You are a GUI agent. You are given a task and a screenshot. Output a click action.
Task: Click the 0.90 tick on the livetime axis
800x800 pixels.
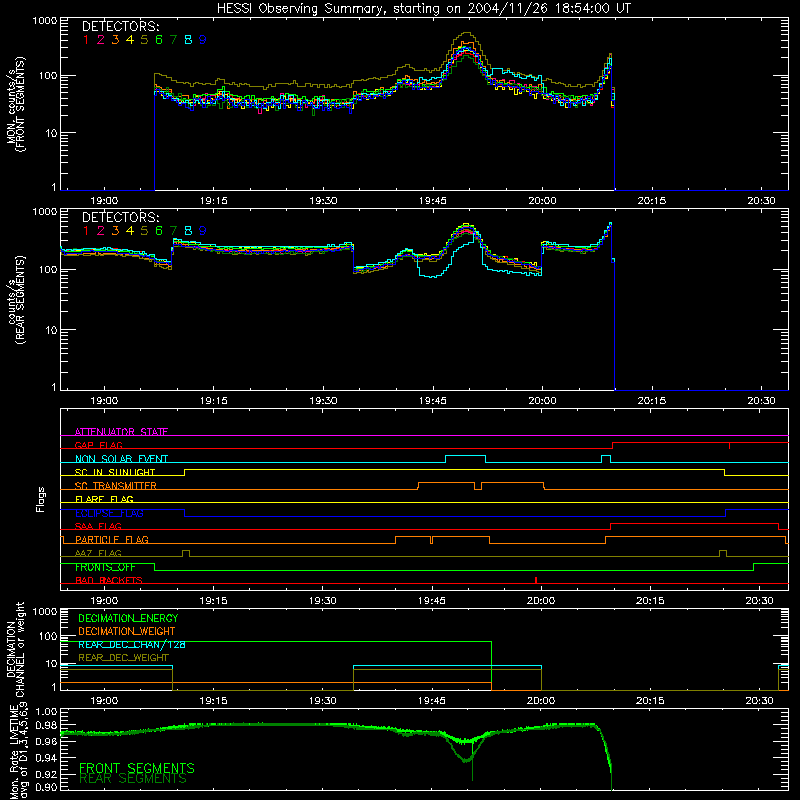(x=46, y=788)
